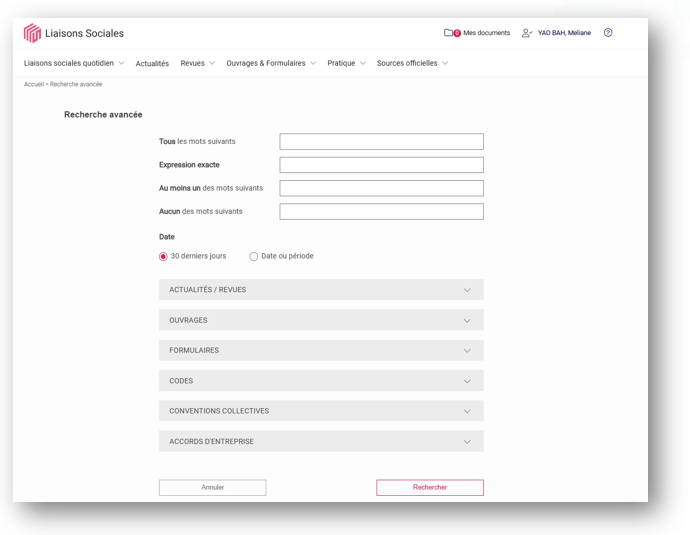Open Mes documents link

[486, 33]
